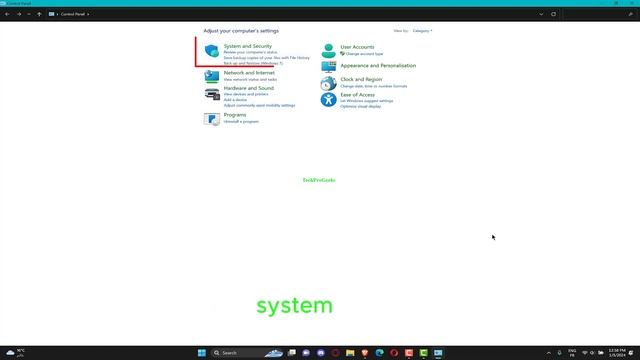640x360 pixels.
Task: Open Programs category link
Action: [235, 115]
